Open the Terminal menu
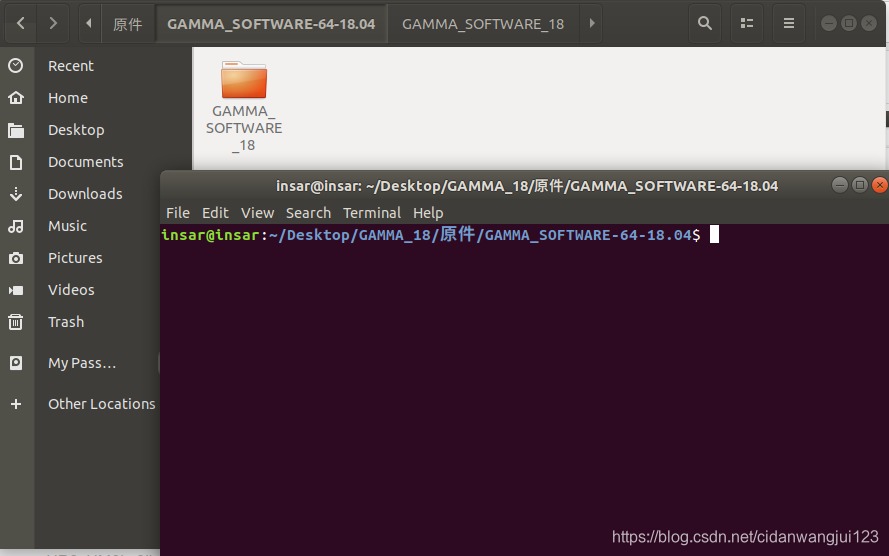The width and height of the screenshot is (889, 556). coord(372,213)
